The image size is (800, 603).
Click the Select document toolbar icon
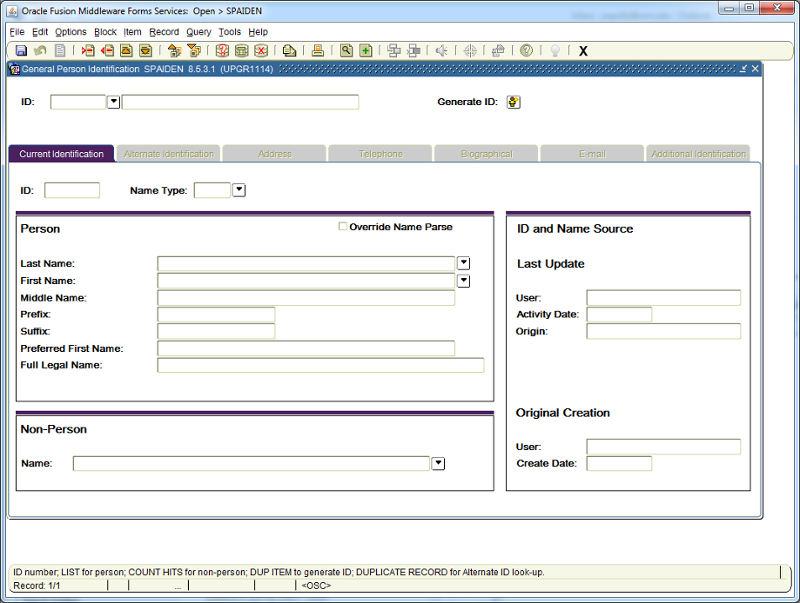[x=60, y=51]
